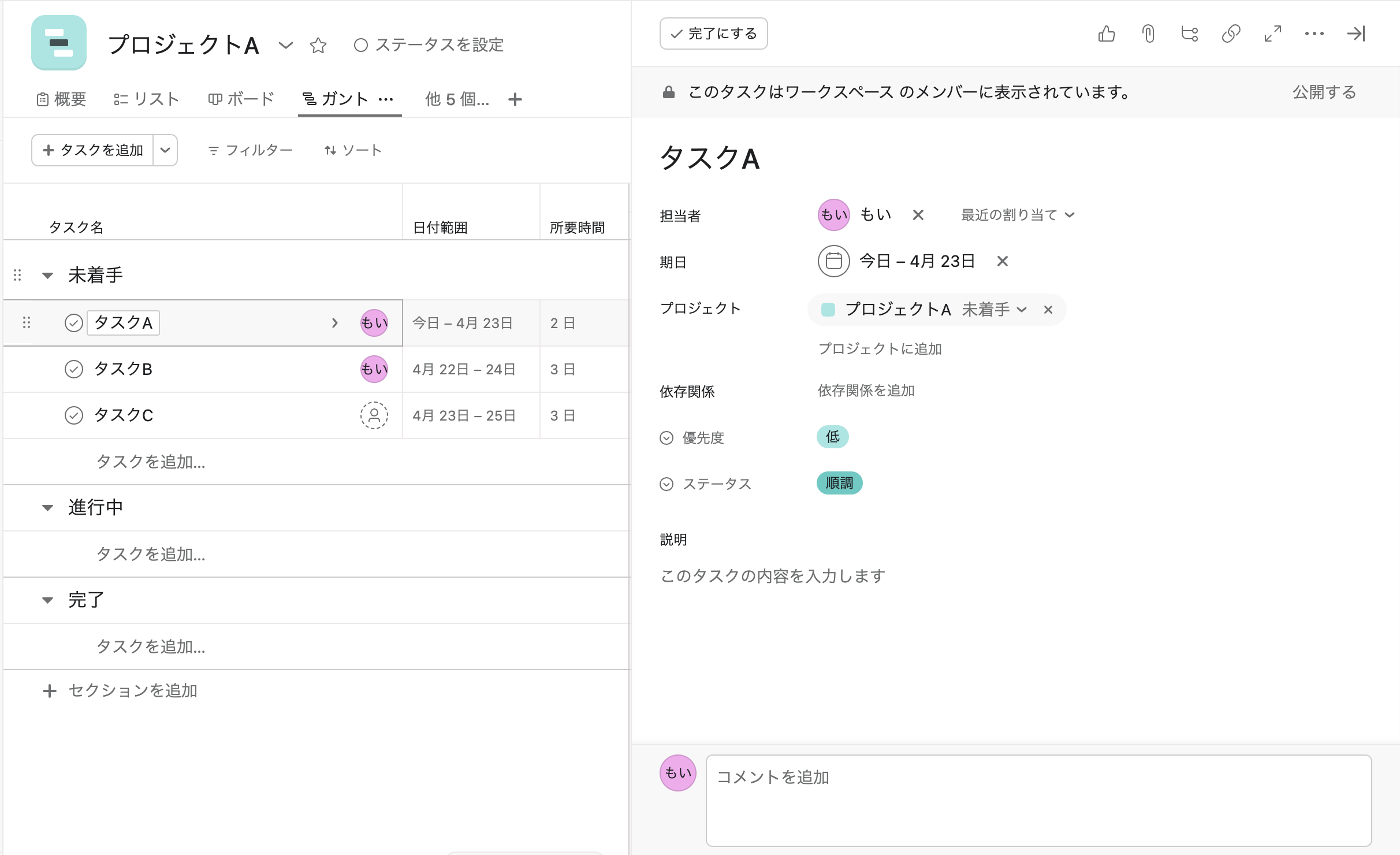The height and width of the screenshot is (855, 1400).
Task: Clear the due date with X
Action: pyautogui.click(x=1003, y=261)
